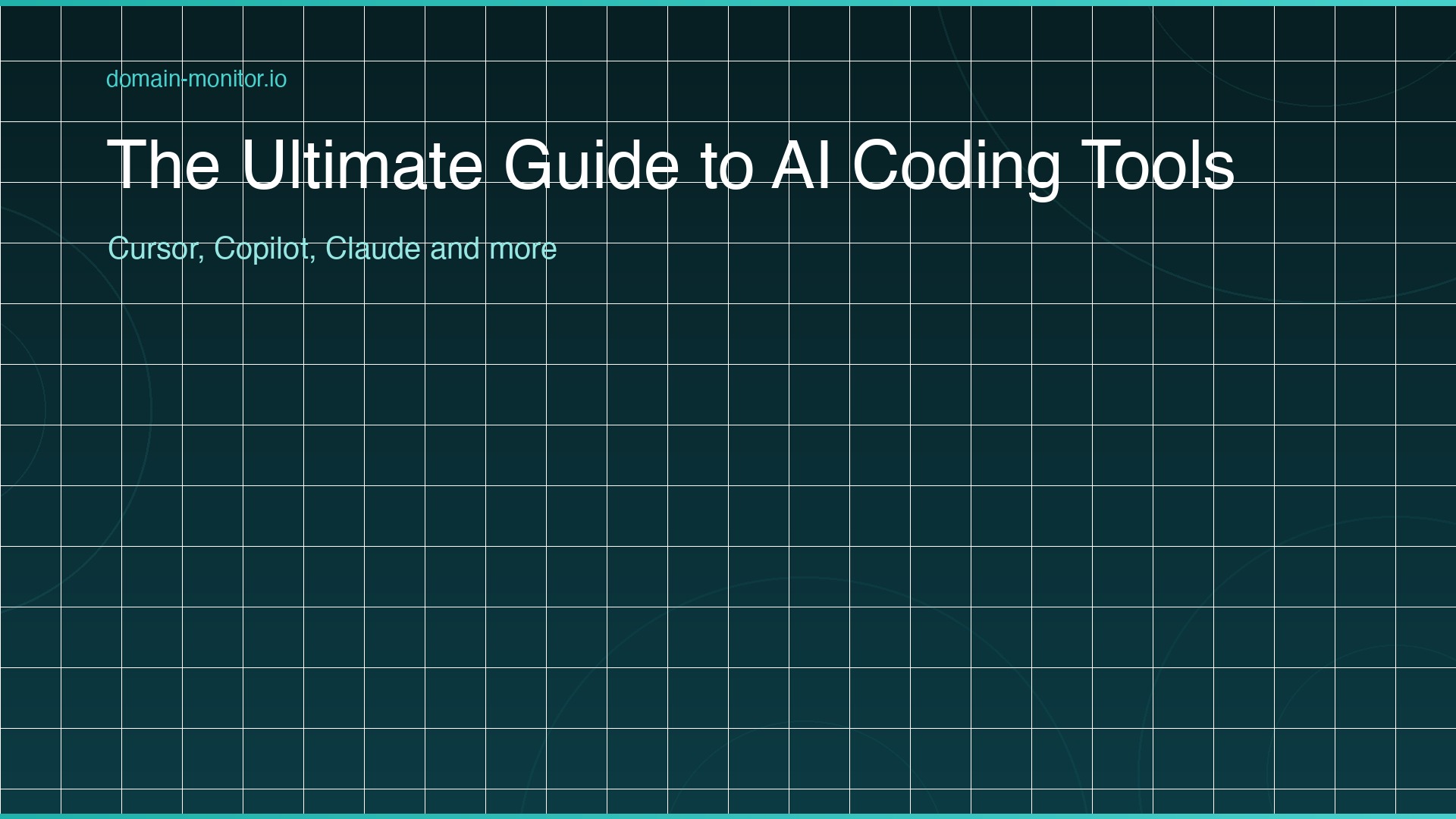This screenshot has width=1456, height=819.
Task: Click the word "Claude" in the subtitle
Action: click(375, 247)
